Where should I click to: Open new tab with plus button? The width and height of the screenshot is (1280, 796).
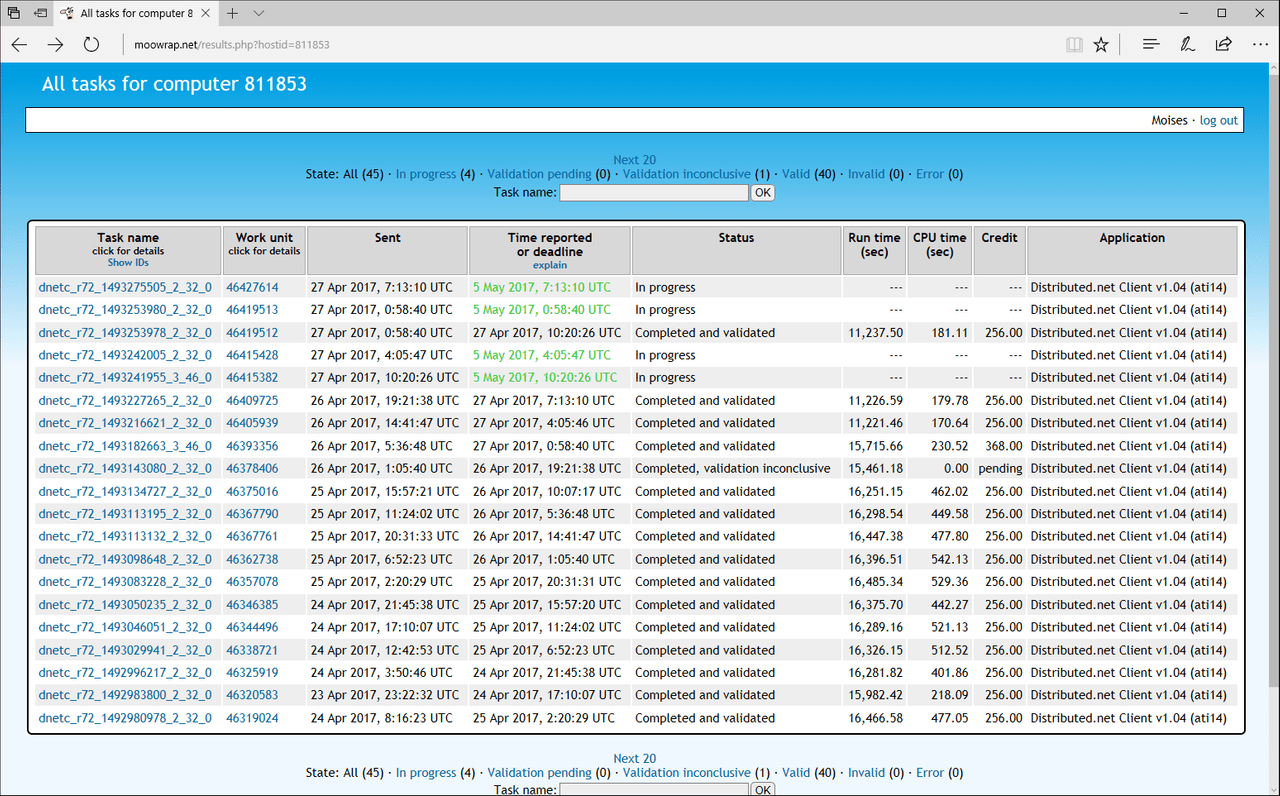232,13
